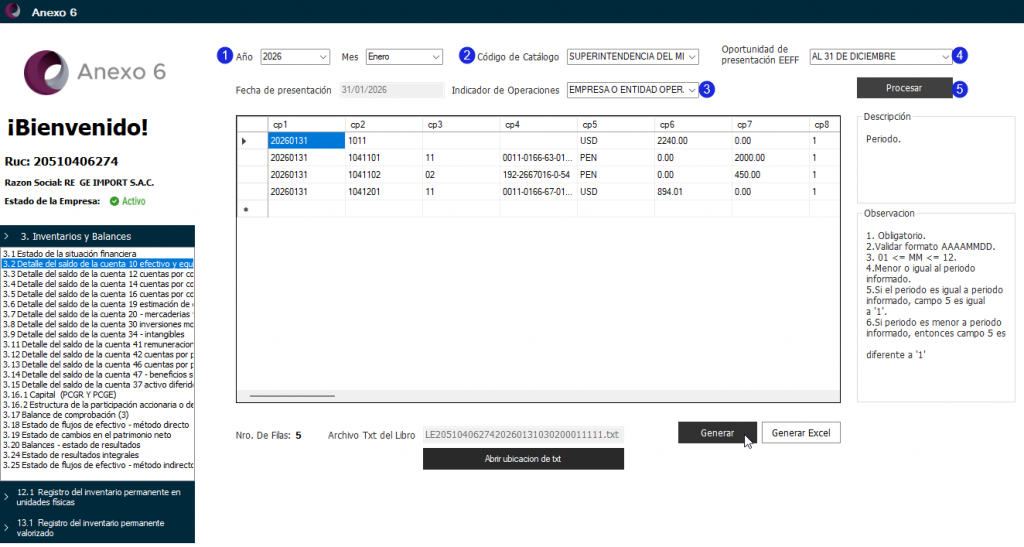
Task: Click the grid's horizontal scrollbar thumb
Action: [x=292, y=396]
